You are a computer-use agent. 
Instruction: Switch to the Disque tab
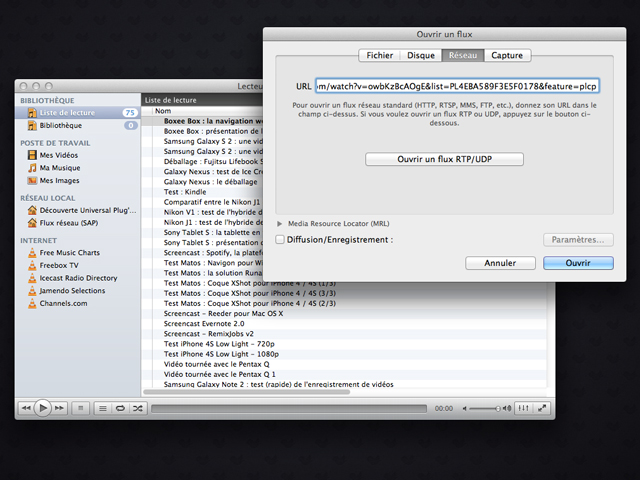(421, 55)
